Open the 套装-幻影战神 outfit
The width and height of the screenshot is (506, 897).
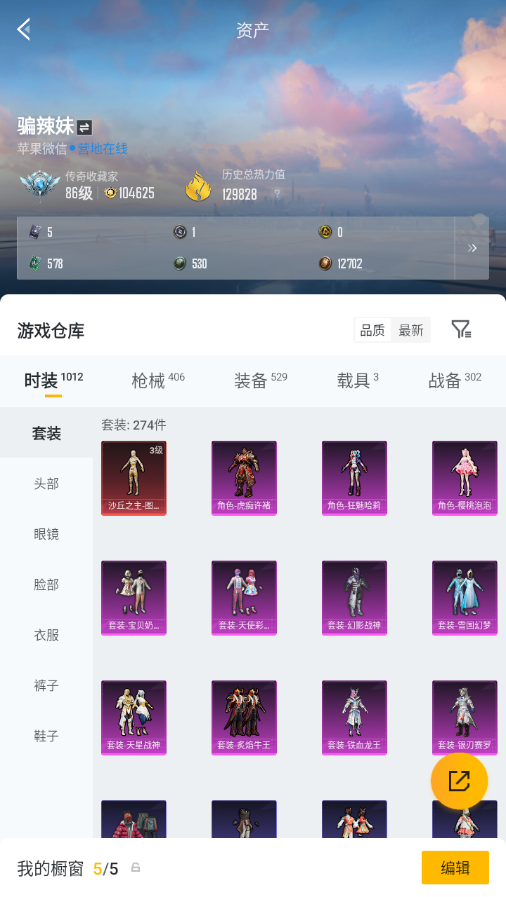click(x=354, y=598)
